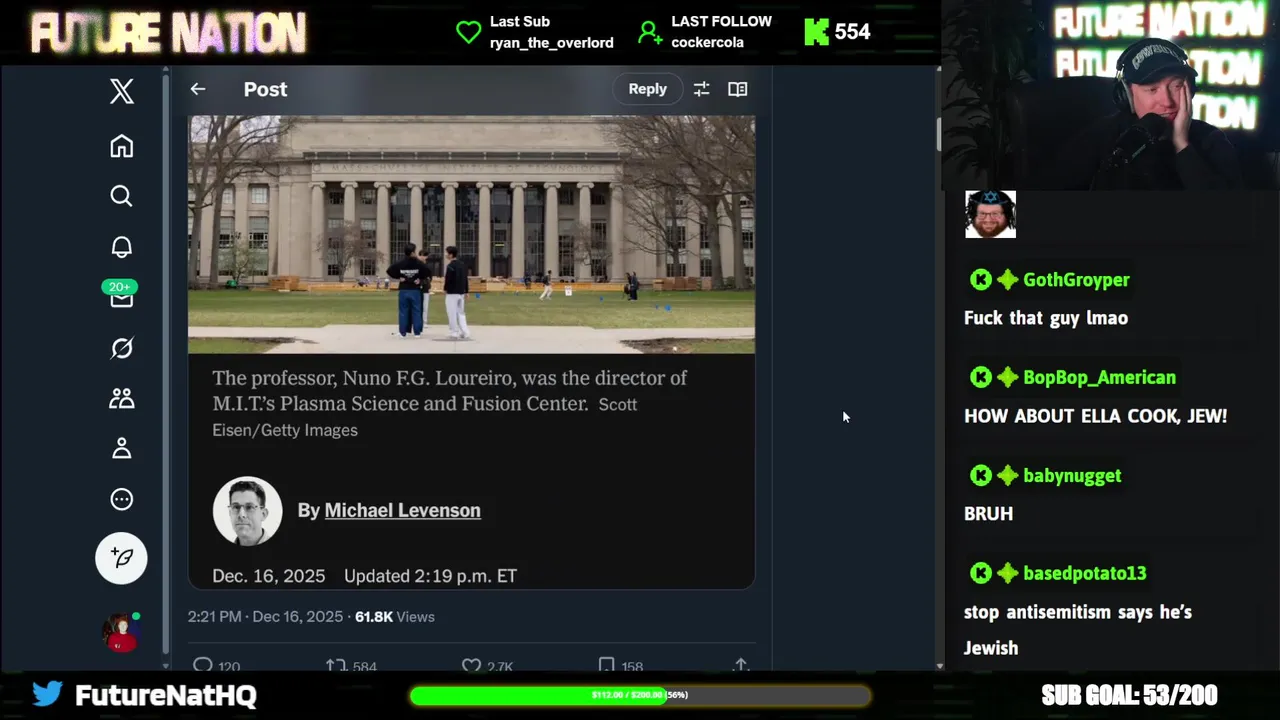Click the 2:21 PM · Dec 16, 2025 timestamp
The image size is (1280, 720).
[x=265, y=617]
